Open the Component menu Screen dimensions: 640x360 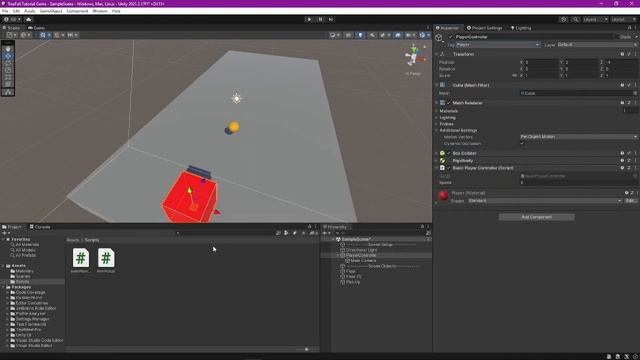click(x=77, y=11)
